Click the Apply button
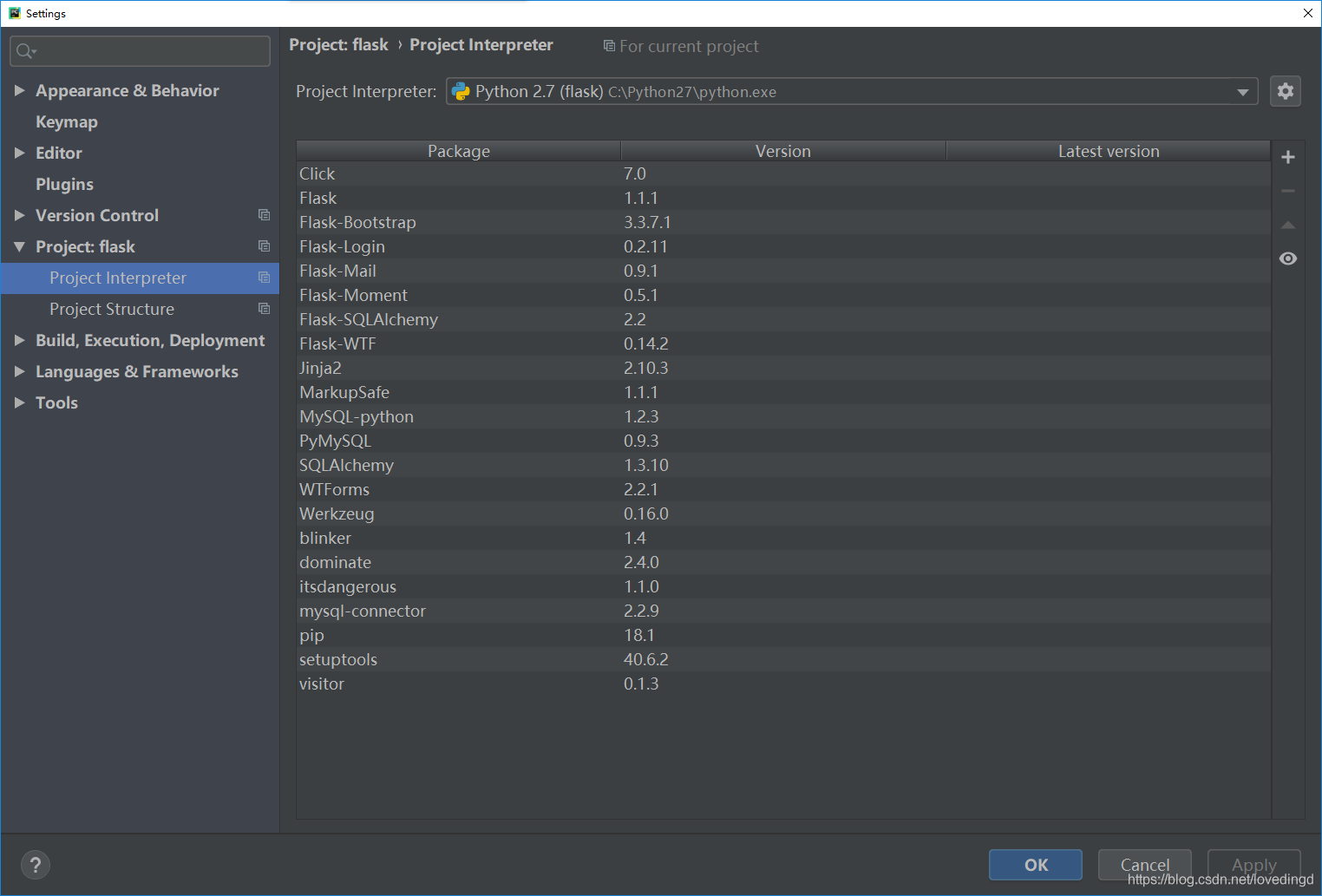1322x896 pixels. [x=1254, y=865]
